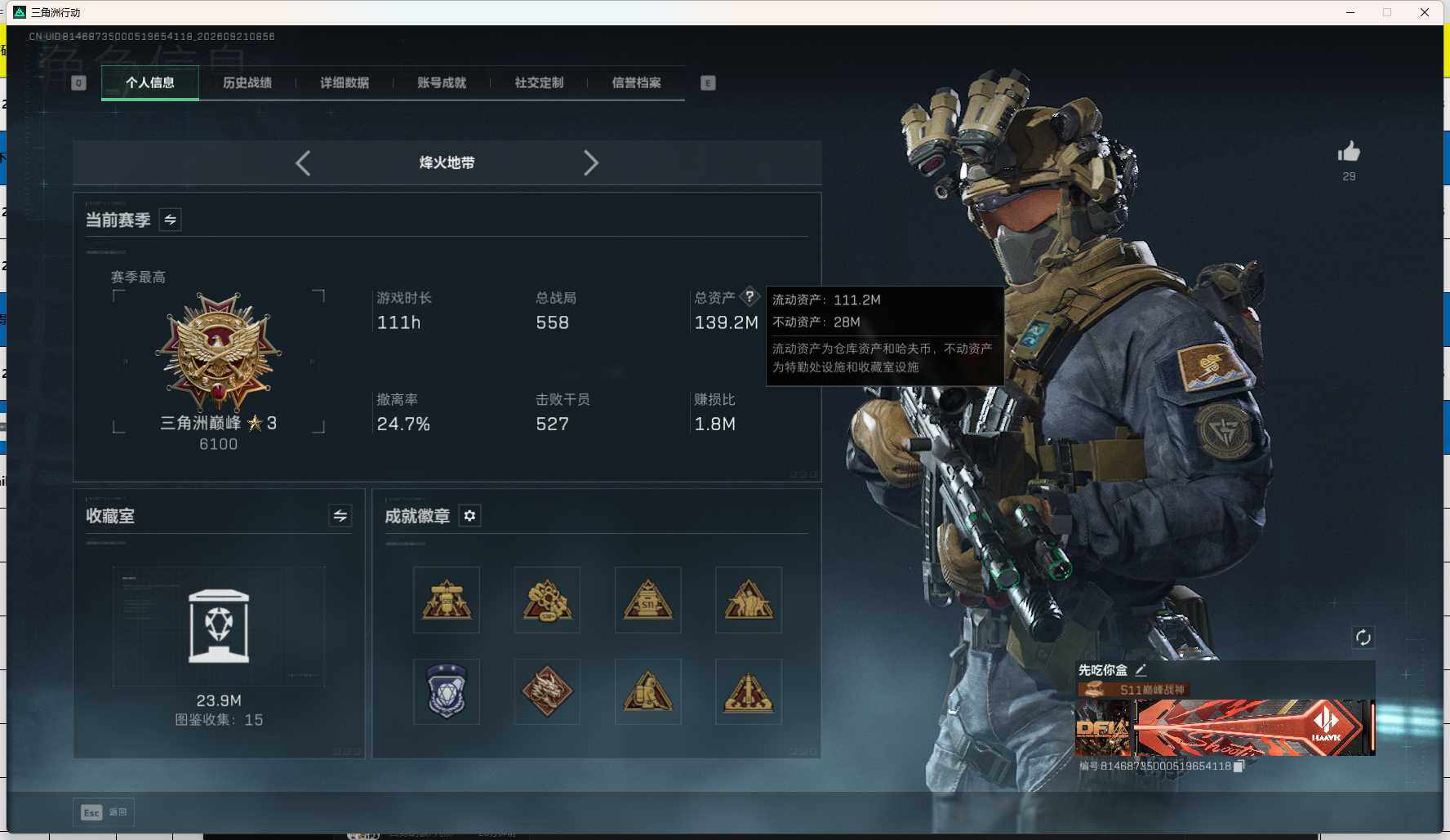Select fourth badge in top achievement row

pyautogui.click(x=749, y=600)
